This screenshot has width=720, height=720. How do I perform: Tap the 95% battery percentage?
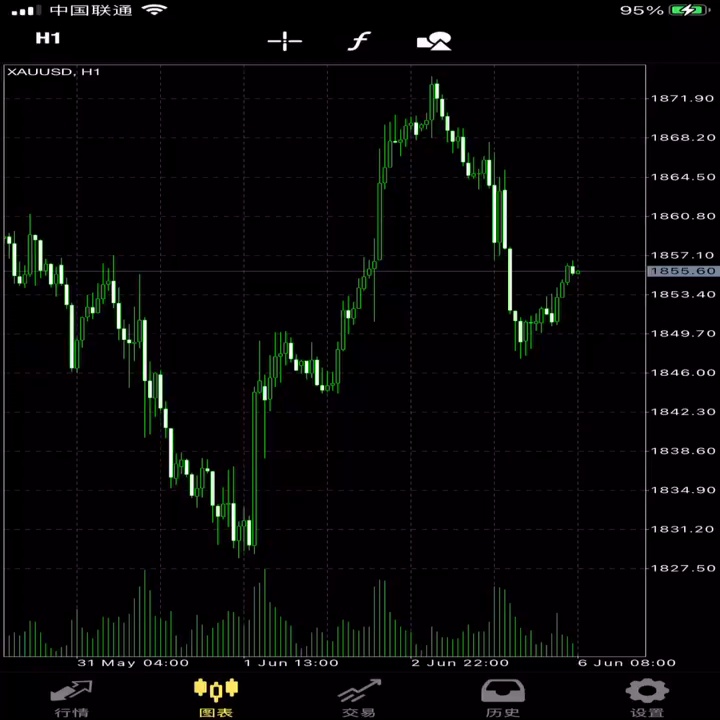pyautogui.click(x=642, y=10)
